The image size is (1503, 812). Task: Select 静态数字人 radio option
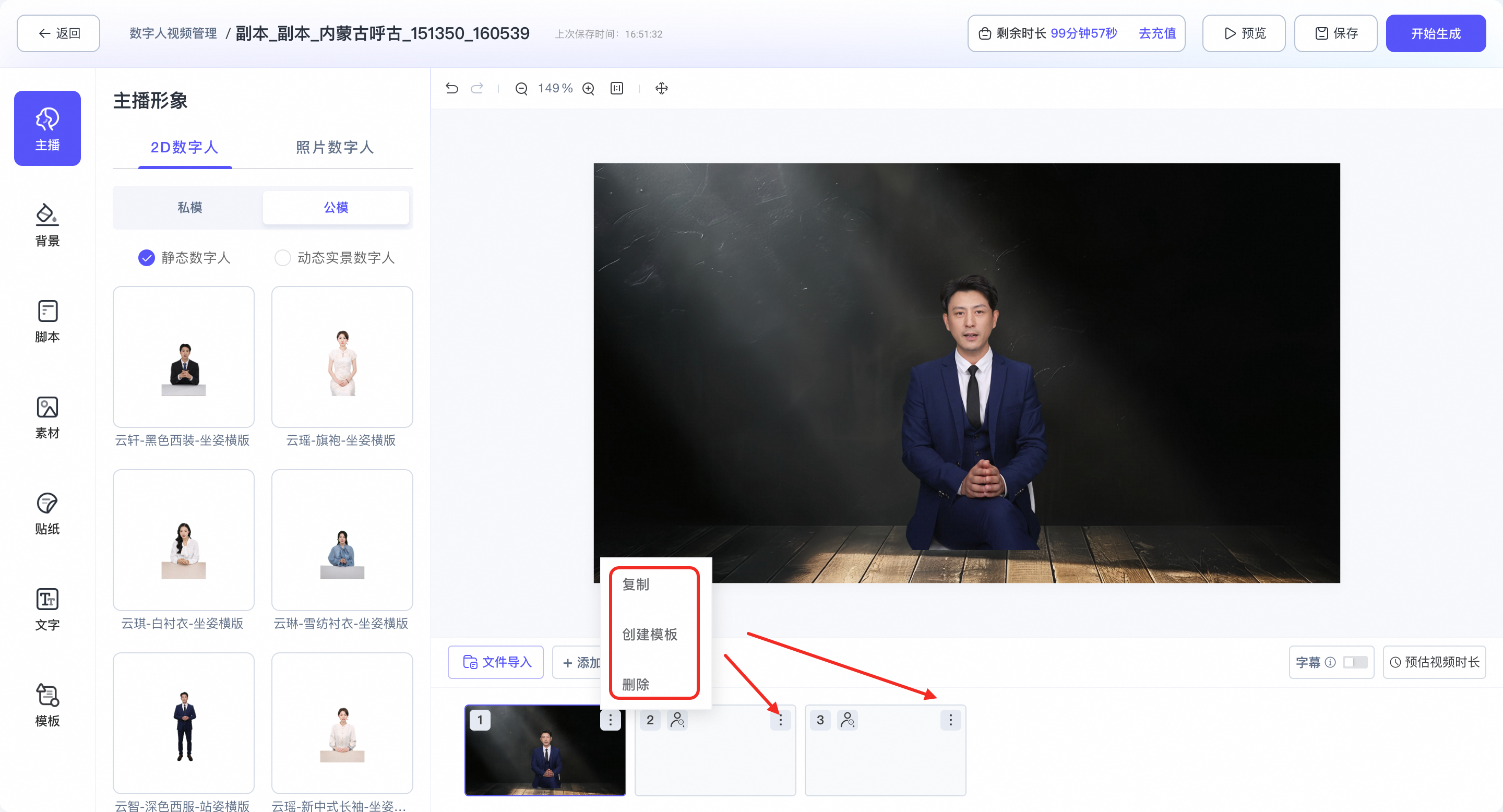point(147,258)
